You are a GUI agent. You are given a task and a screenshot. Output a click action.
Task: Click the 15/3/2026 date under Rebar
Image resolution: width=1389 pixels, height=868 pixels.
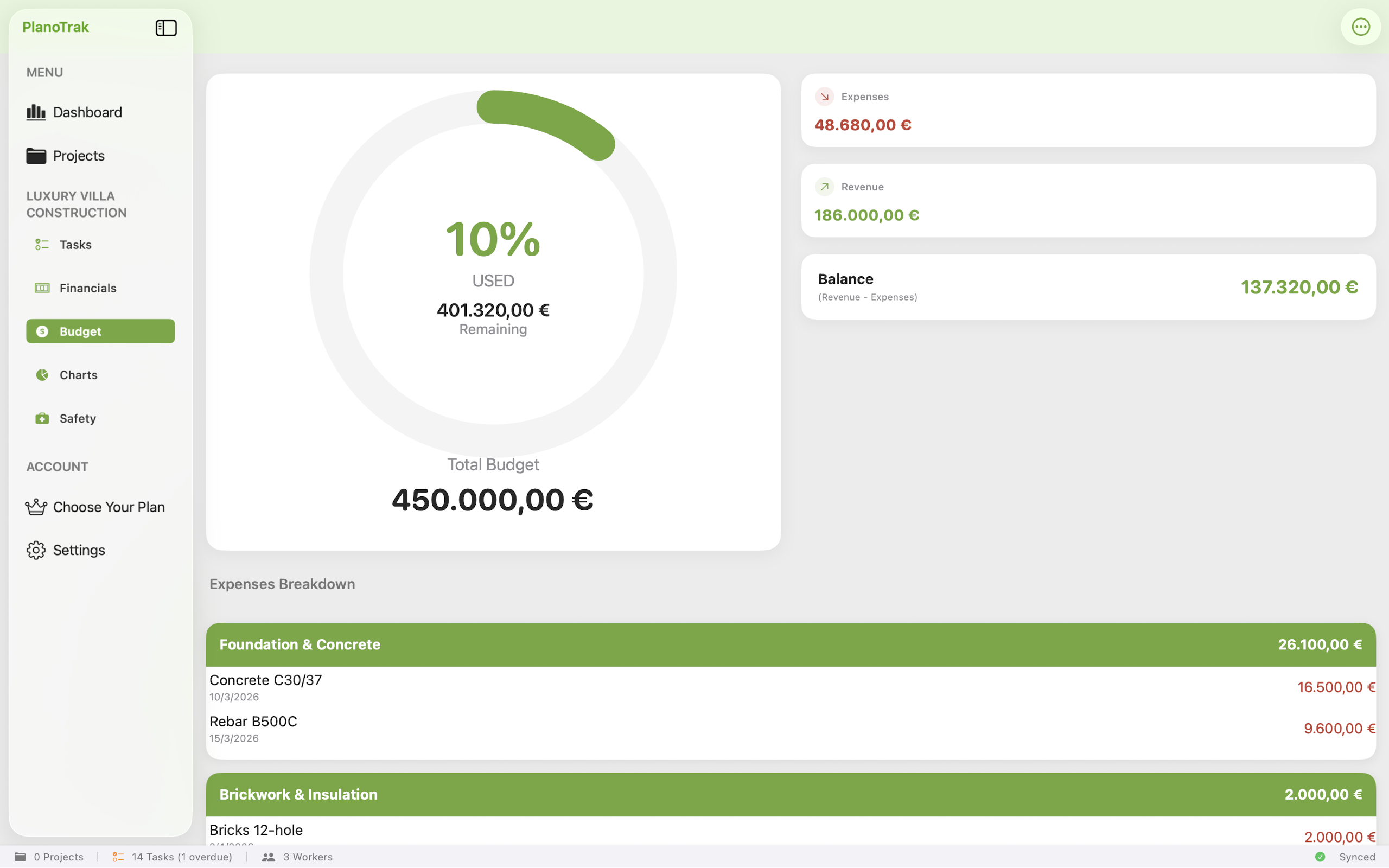234,738
